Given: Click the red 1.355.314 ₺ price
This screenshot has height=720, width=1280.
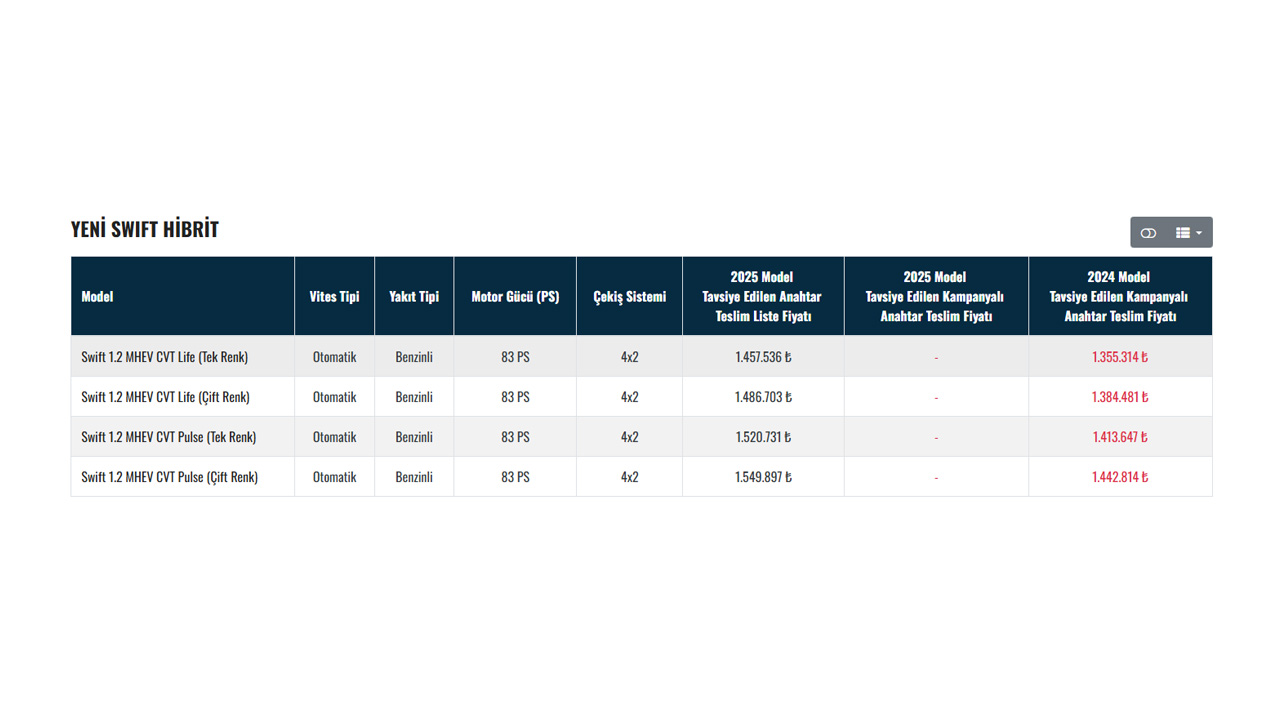Looking at the screenshot, I should coord(1120,357).
